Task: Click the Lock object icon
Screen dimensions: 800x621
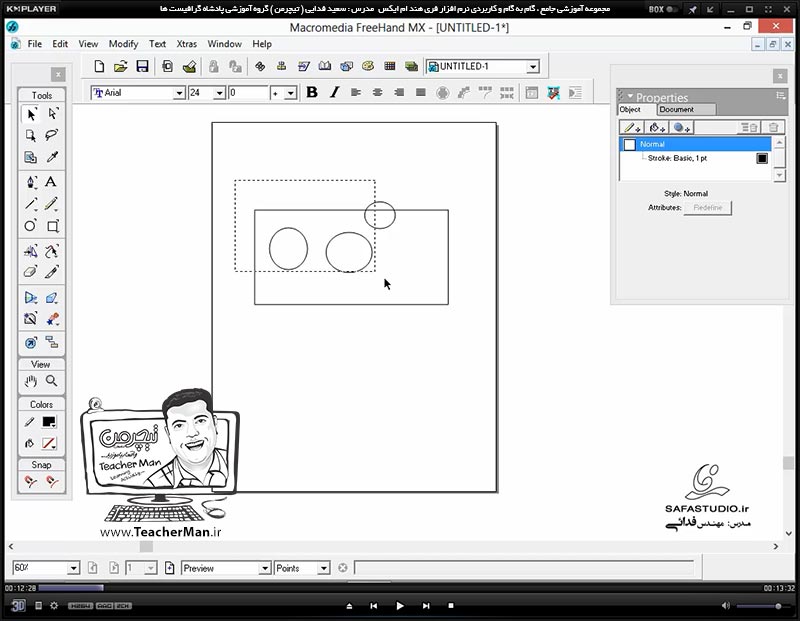Action: pos(213,66)
